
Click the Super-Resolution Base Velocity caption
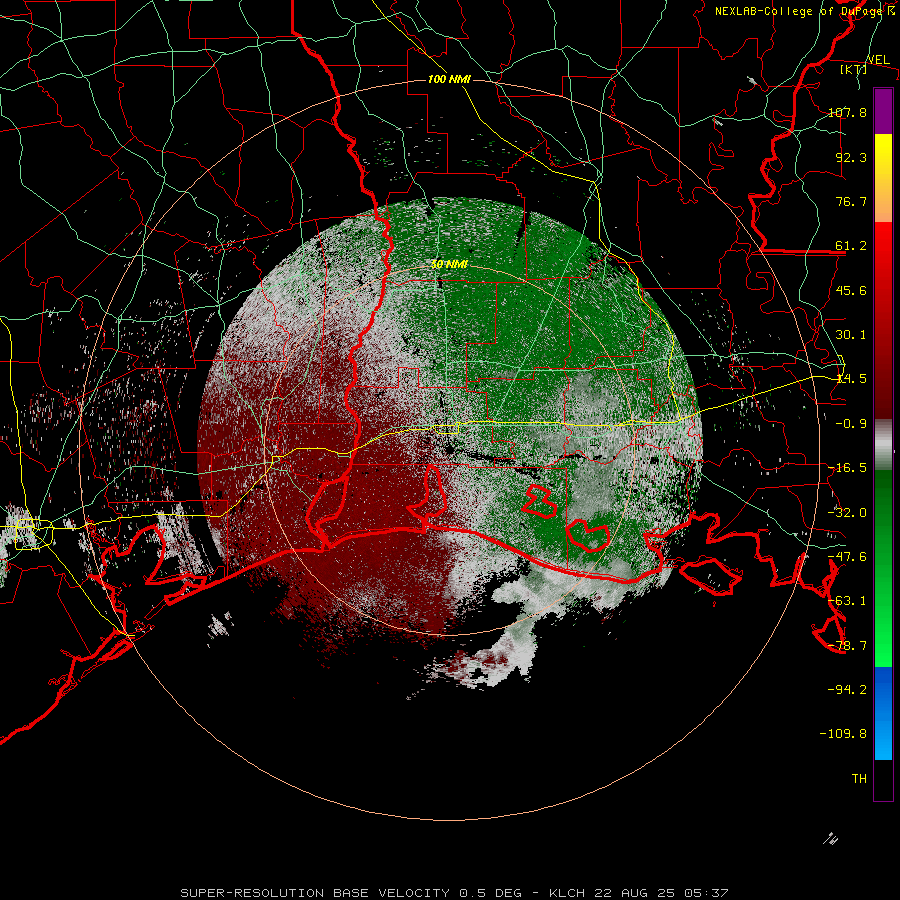(x=454, y=893)
